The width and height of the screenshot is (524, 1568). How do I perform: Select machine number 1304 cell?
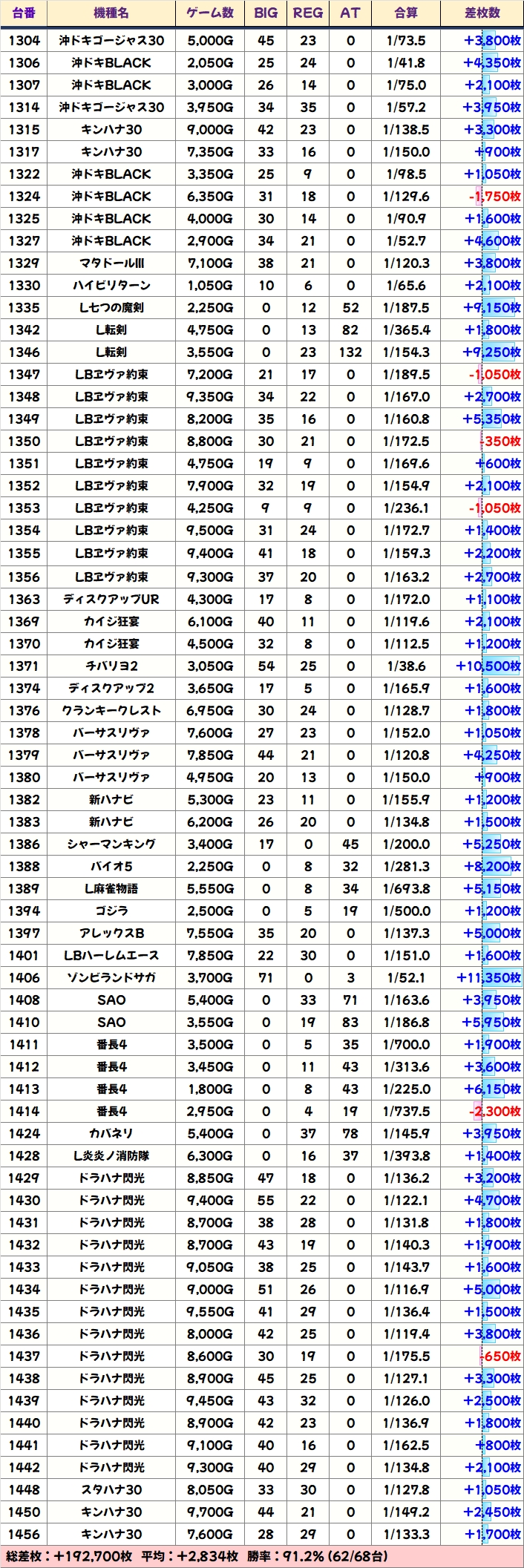24,40
